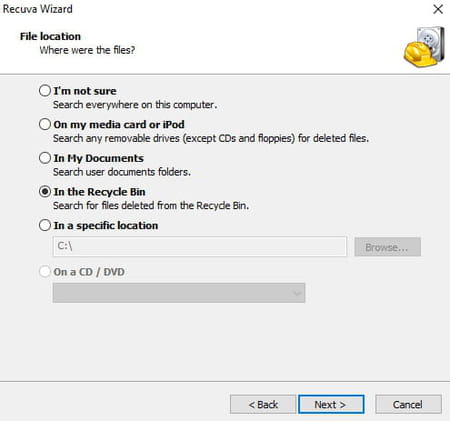The image size is (450, 421).
Task: Enable "In a specific location" option
Action: 45,225
